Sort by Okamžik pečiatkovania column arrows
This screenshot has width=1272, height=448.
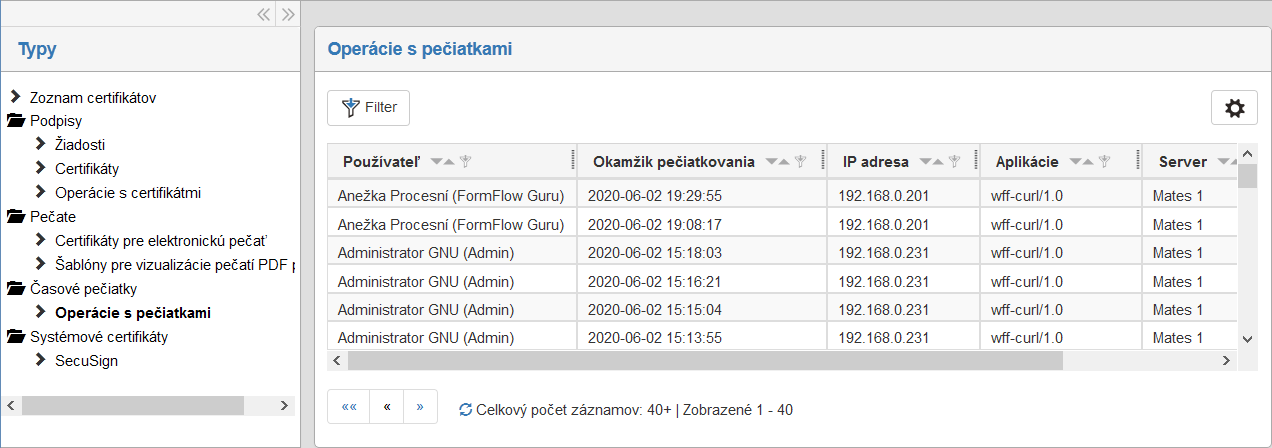tap(779, 162)
